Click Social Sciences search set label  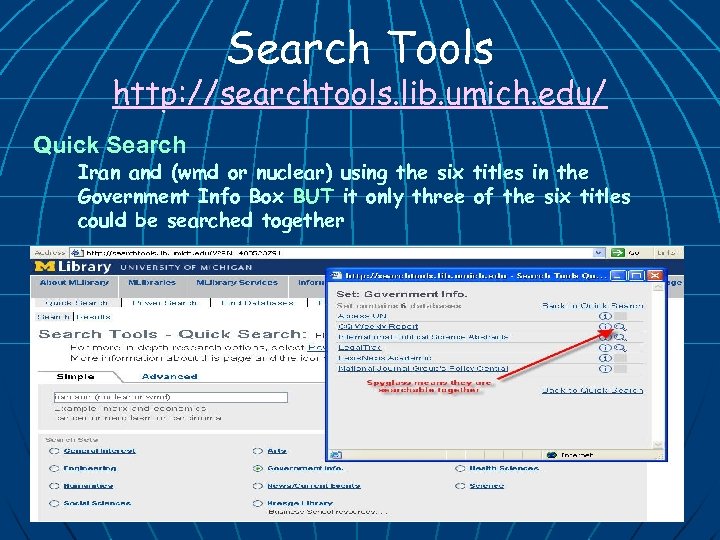tap(97, 503)
